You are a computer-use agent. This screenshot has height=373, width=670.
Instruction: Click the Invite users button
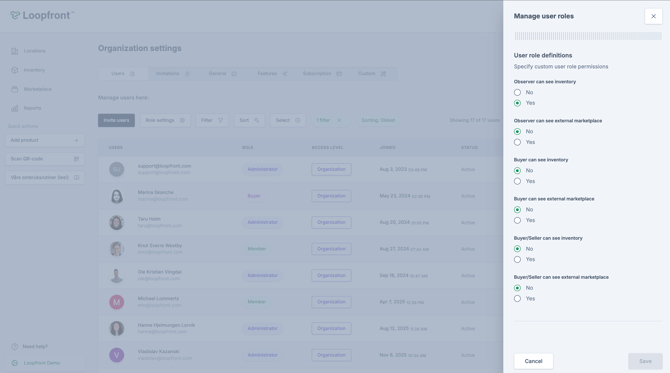pos(116,120)
